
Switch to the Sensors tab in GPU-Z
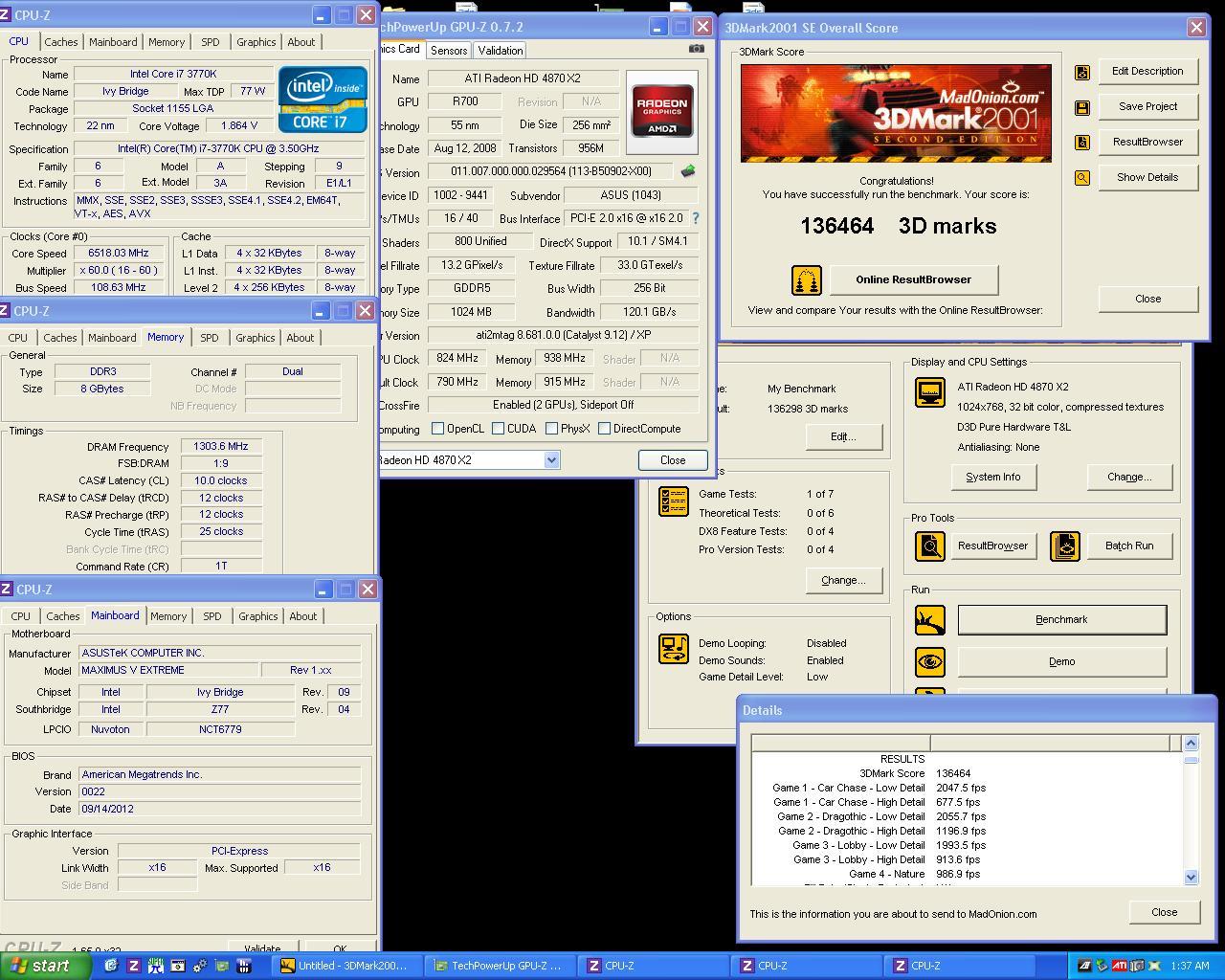tap(449, 51)
